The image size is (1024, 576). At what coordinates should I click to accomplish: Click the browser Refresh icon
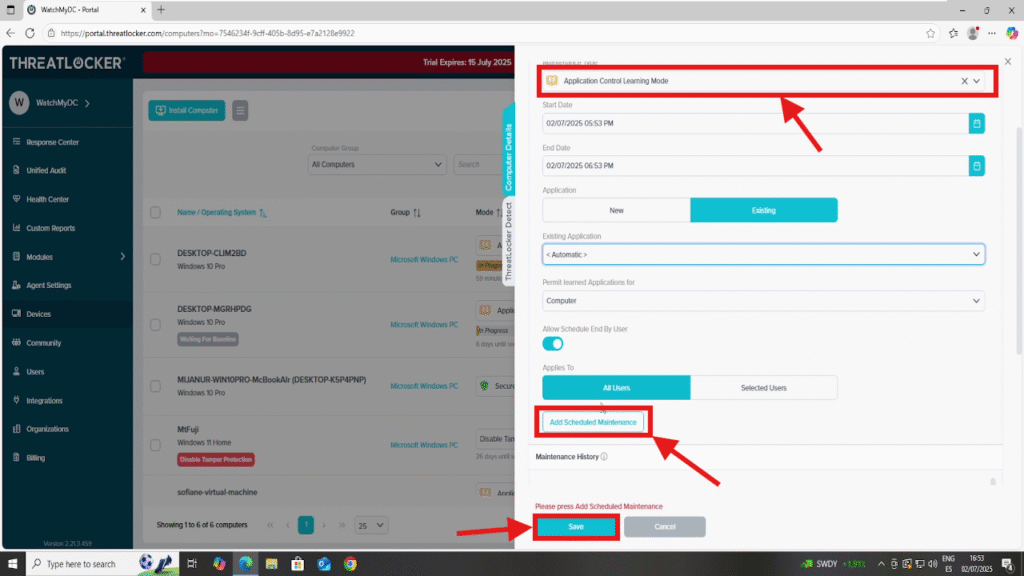[x=30, y=33]
